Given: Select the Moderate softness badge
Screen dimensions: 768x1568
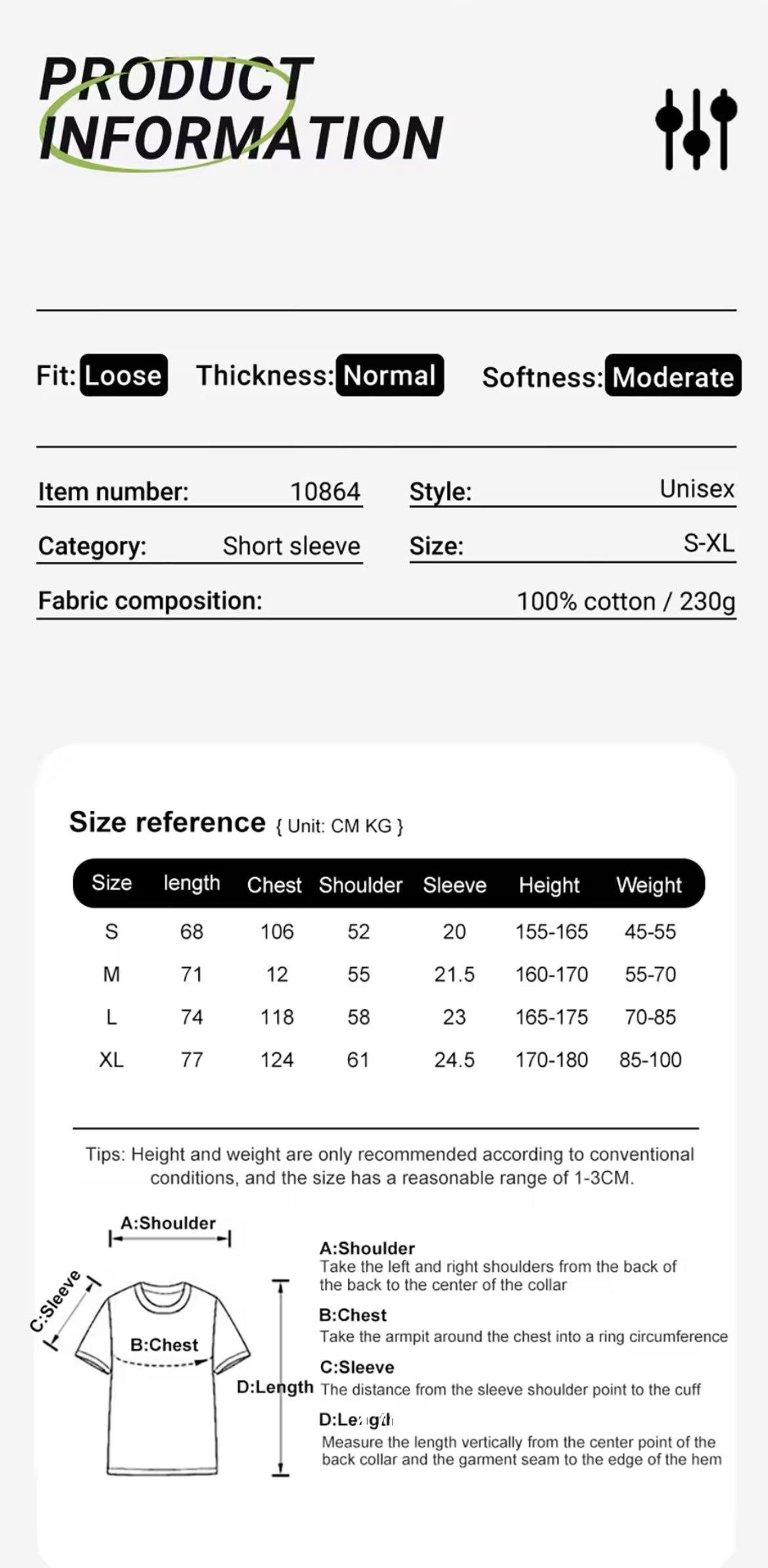Looking at the screenshot, I should tap(673, 377).
